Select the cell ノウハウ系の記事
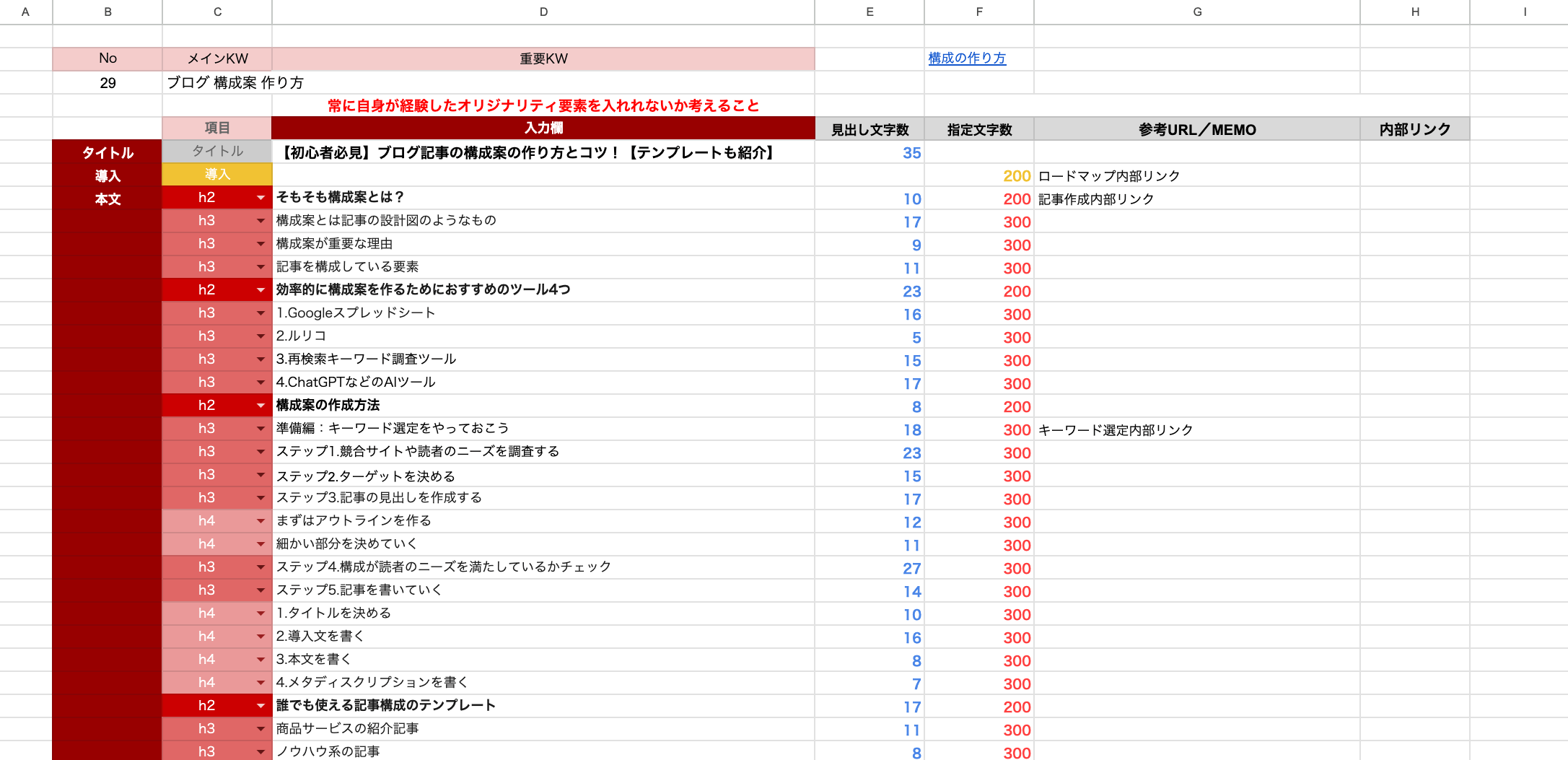Image resolution: width=1568 pixels, height=760 pixels. tap(543, 751)
